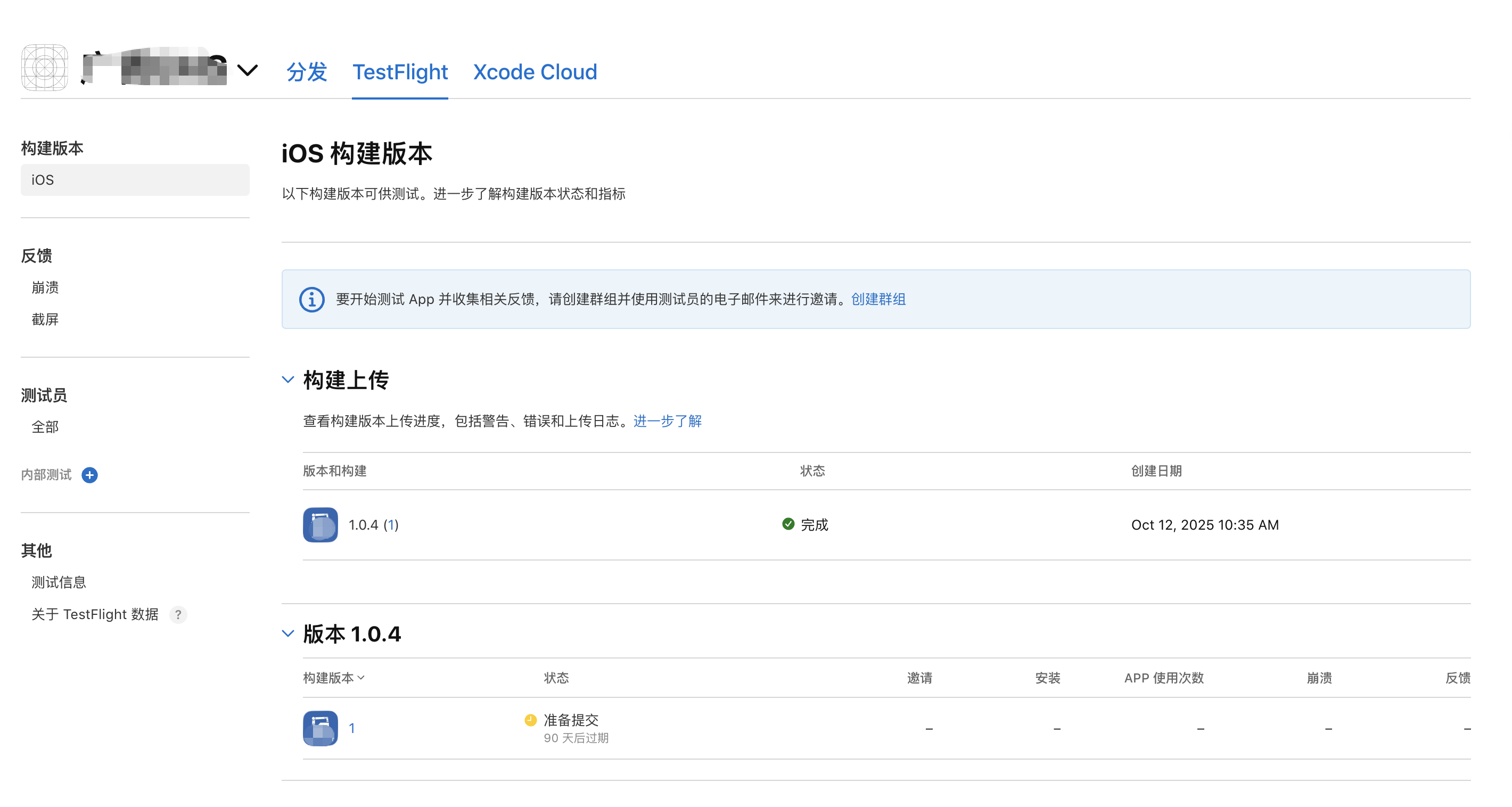Add internal testing group with plus icon
1512x807 pixels.
pyautogui.click(x=90, y=475)
